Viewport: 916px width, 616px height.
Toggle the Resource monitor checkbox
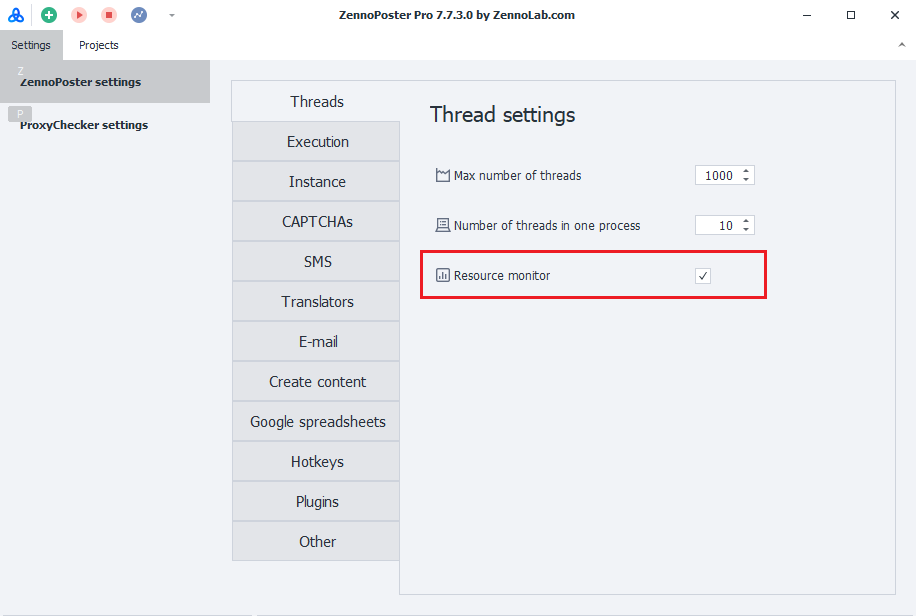pyautogui.click(x=703, y=276)
